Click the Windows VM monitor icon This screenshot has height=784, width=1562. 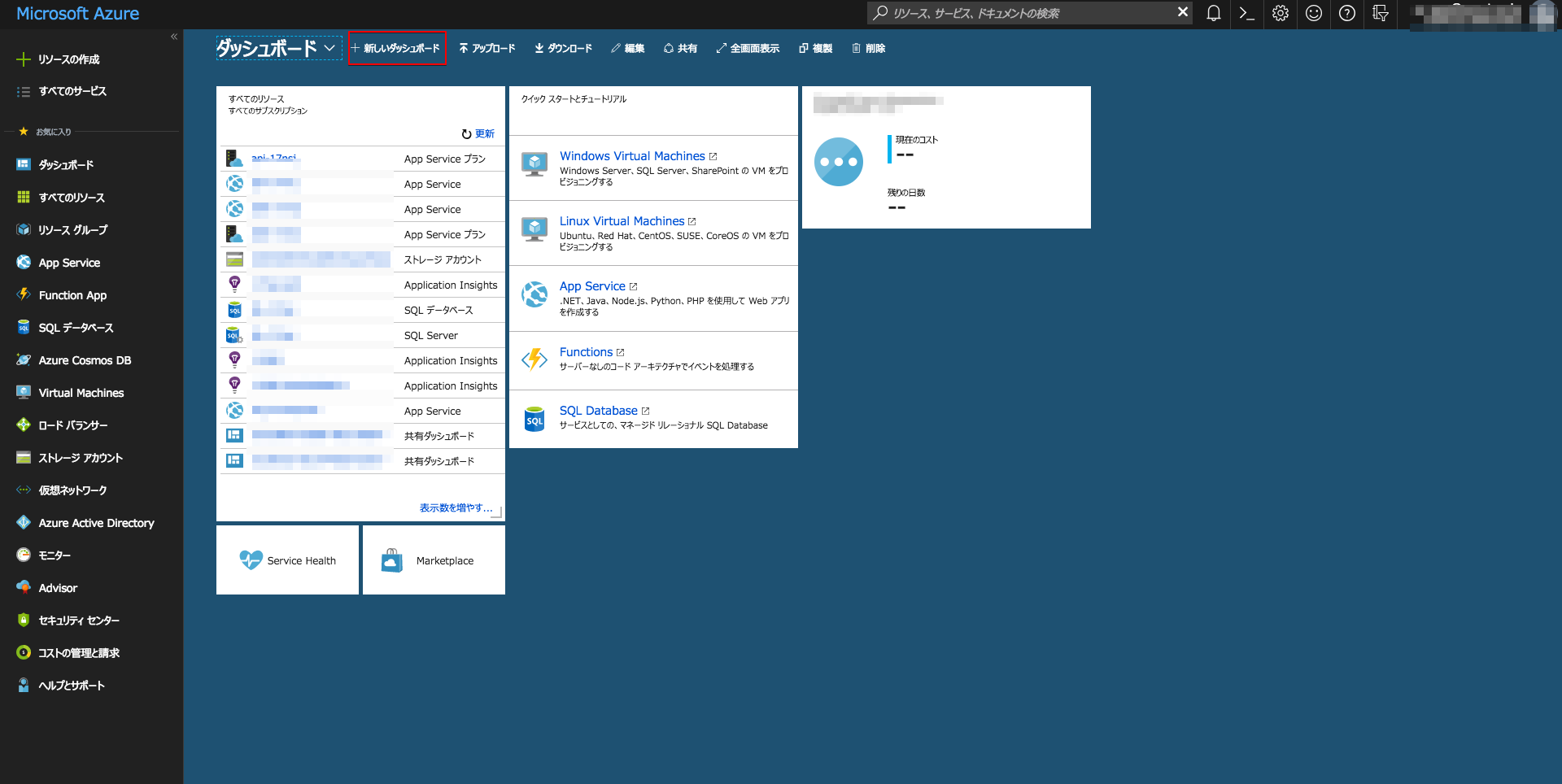pos(534,164)
